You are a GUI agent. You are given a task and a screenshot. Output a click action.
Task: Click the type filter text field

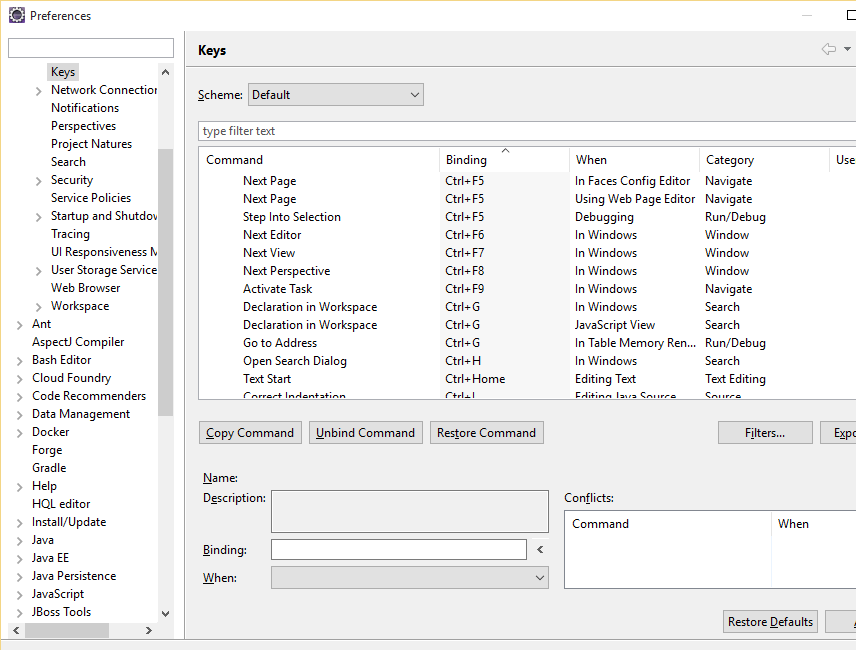(350, 130)
